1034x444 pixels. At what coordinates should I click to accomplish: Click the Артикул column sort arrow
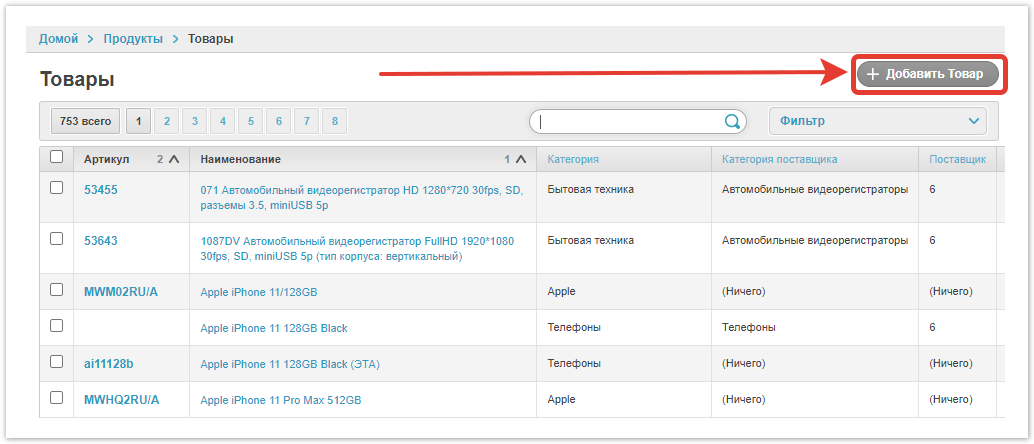pos(174,159)
